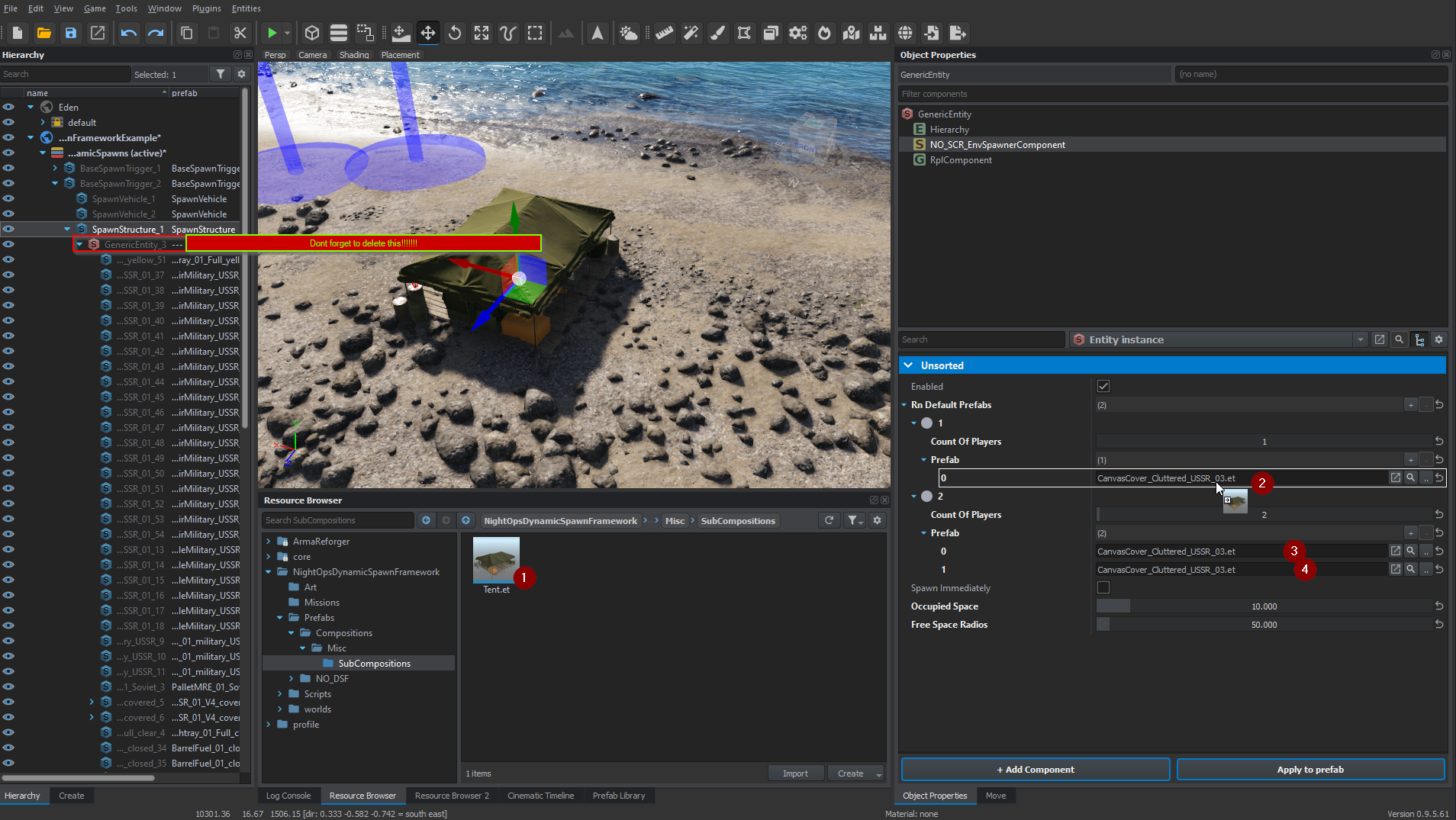Toggle visibility eye for Eden row
This screenshot has width=1456, height=820.
pyautogui.click(x=8, y=108)
